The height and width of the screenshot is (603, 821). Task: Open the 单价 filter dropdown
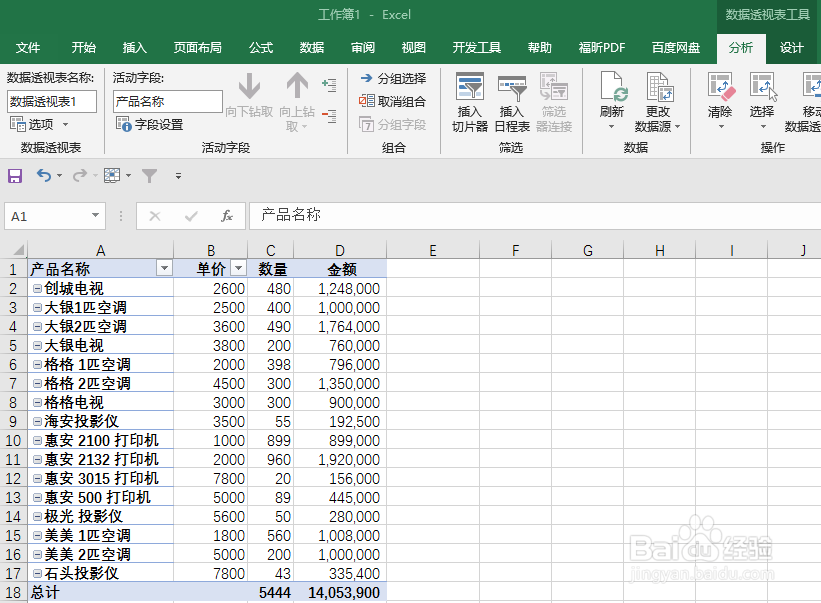238,269
